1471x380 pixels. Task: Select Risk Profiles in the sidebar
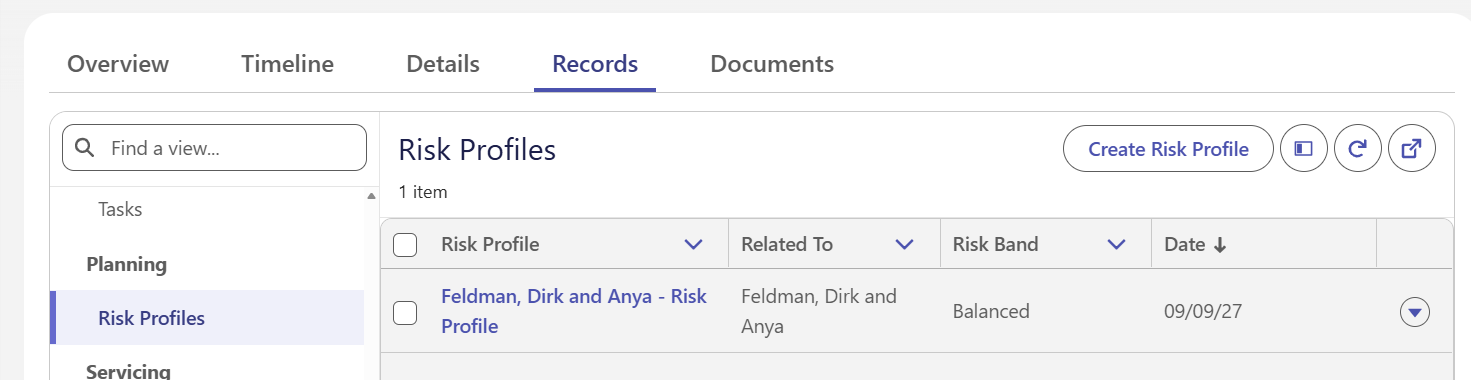[x=207, y=318]
